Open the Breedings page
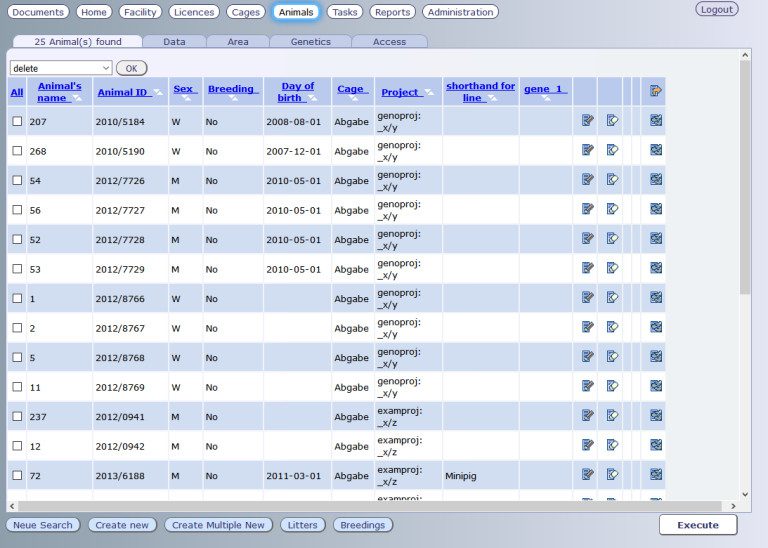Viewport: 768px width, 548px height. 362,525
